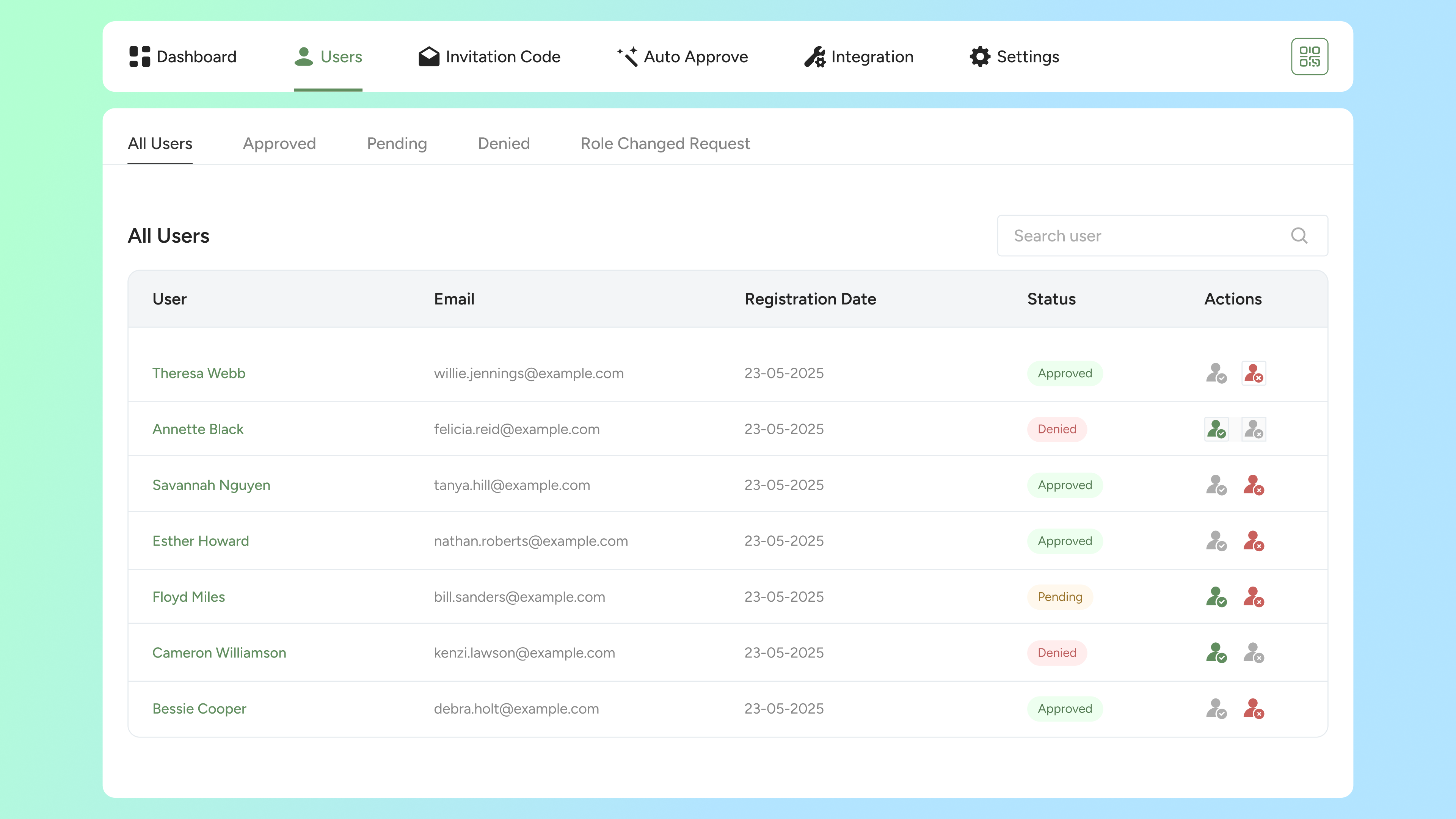1456x819 pixels.
Task: Open Theresa Webb's user profile link
Action: (x=199, y=373)
